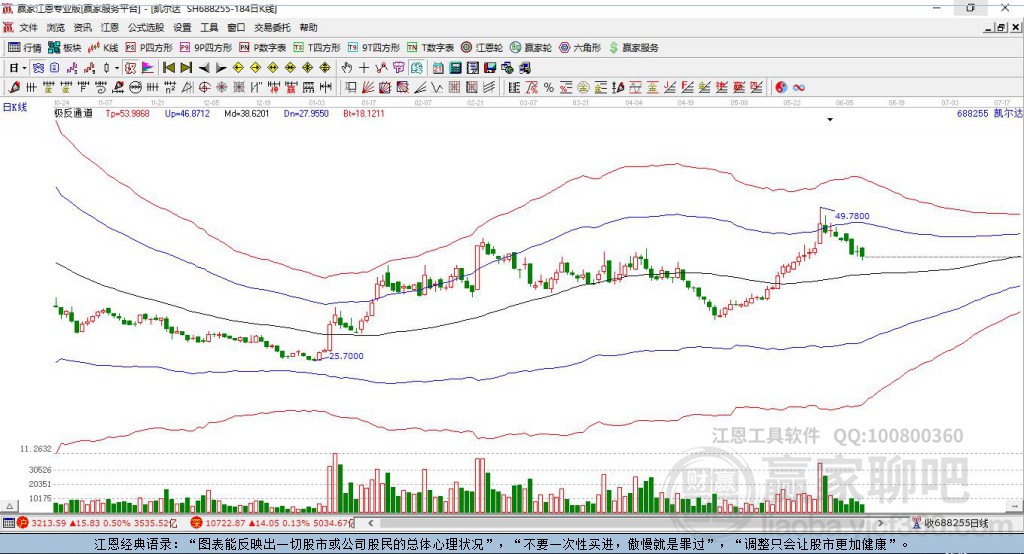The height and width of the screenshot is (554, 1024).
Task: Click the horizontal scrollbar right arrow
Action: (880, 523)
